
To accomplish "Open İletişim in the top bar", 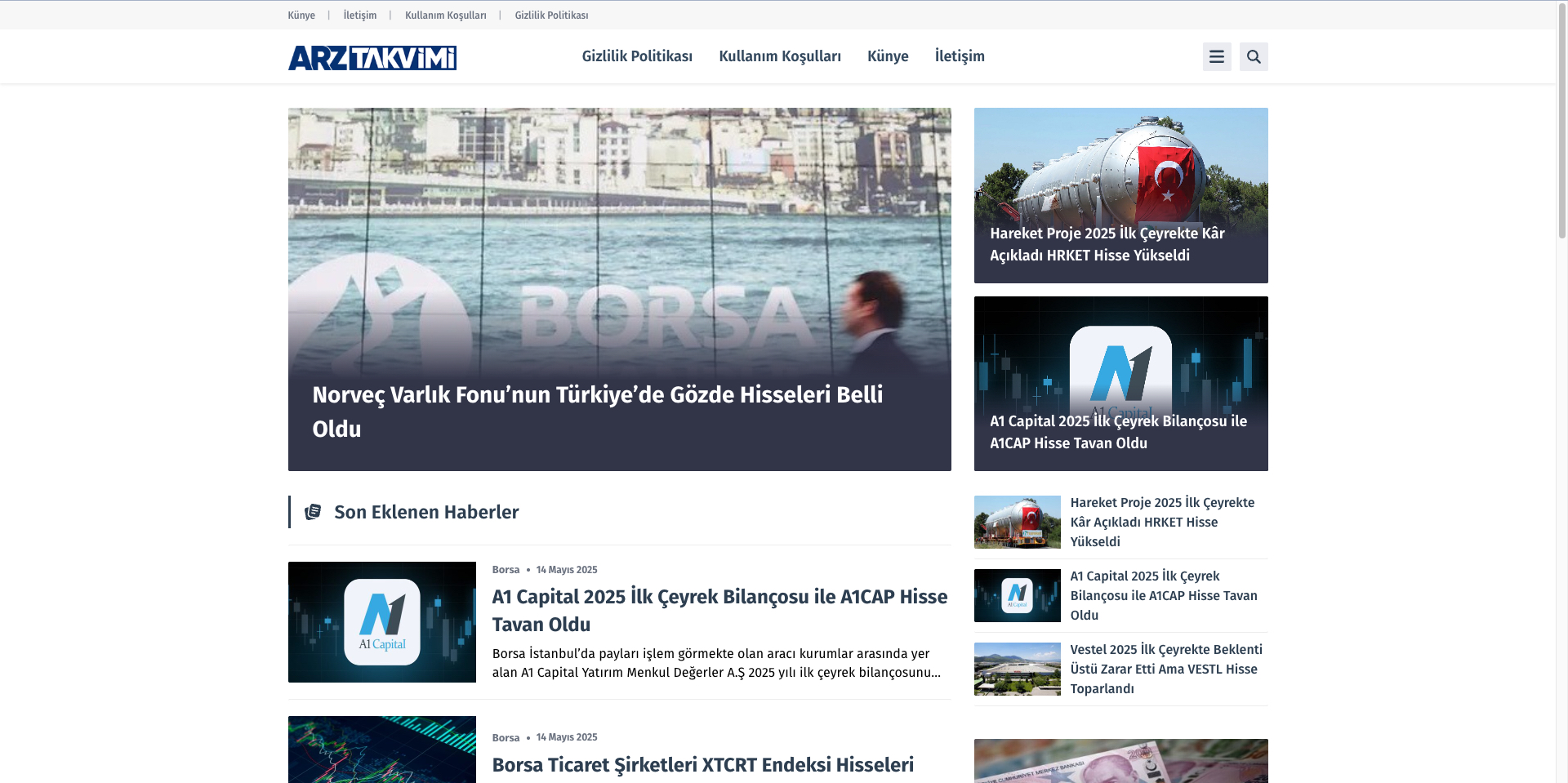I will (x=360, y=16).
